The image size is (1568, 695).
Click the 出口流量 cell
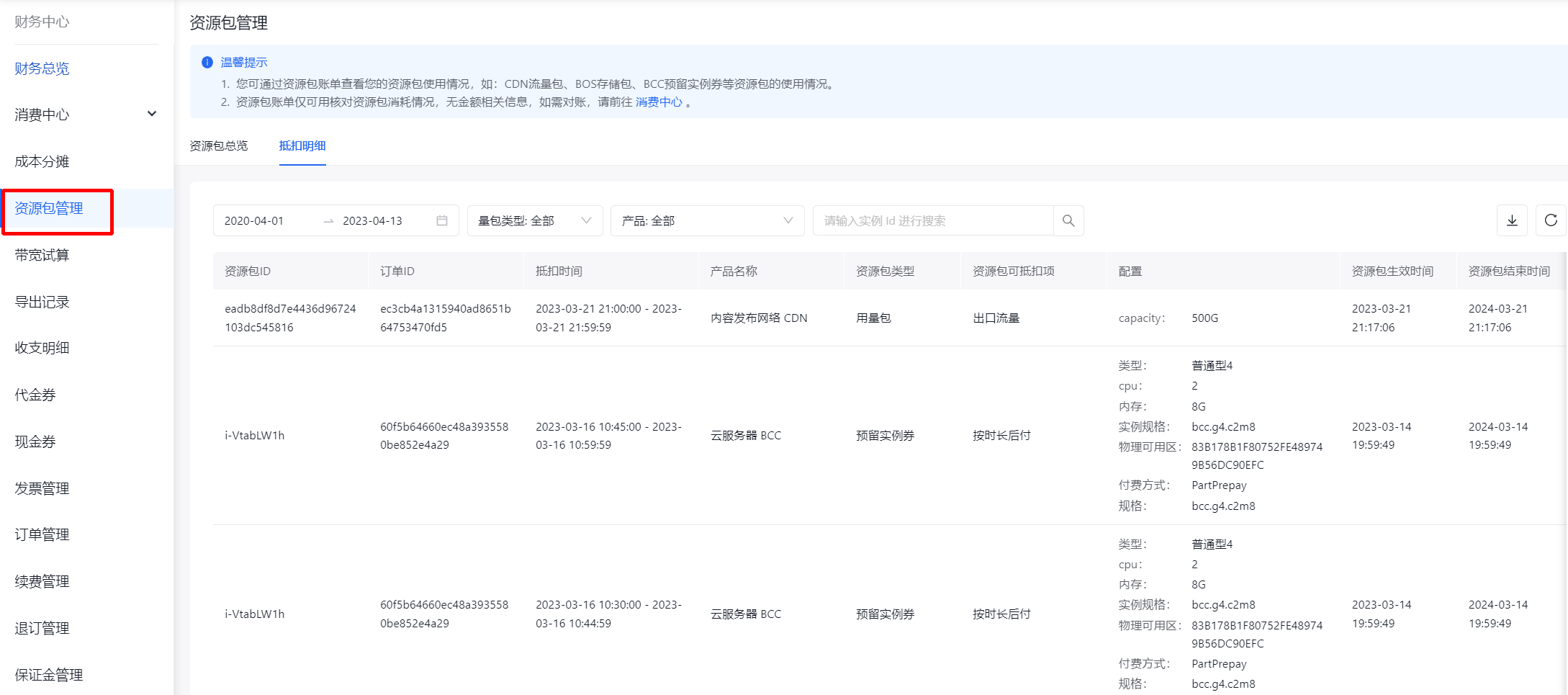tap(996, 318)
